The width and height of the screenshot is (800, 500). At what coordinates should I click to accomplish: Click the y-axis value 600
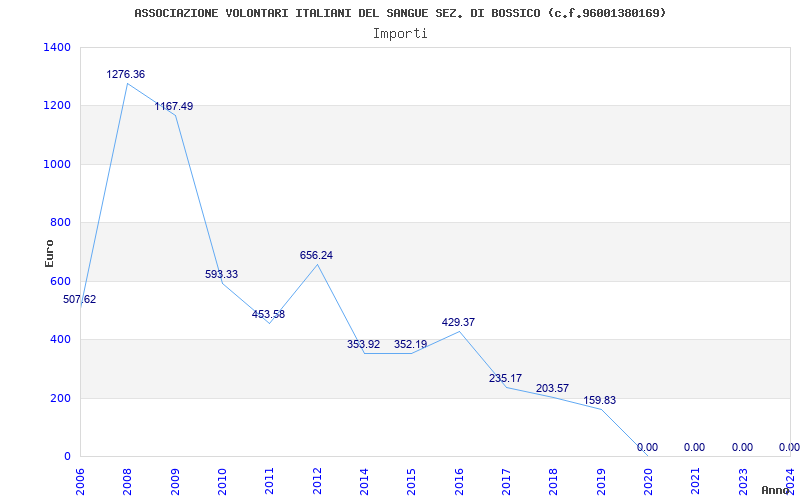(x=60, y=281)
